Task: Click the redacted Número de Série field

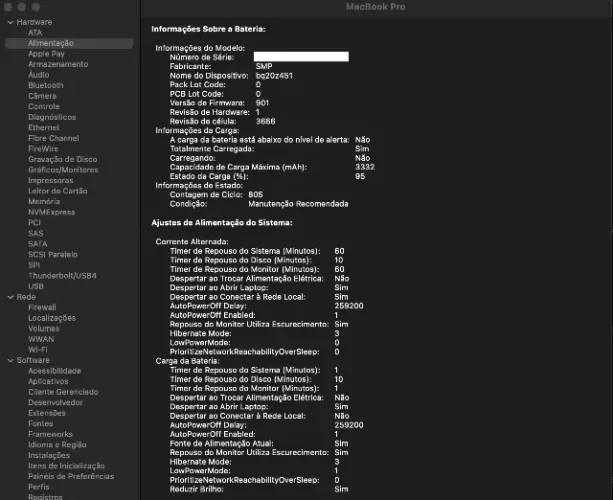Action: [301, 57]
